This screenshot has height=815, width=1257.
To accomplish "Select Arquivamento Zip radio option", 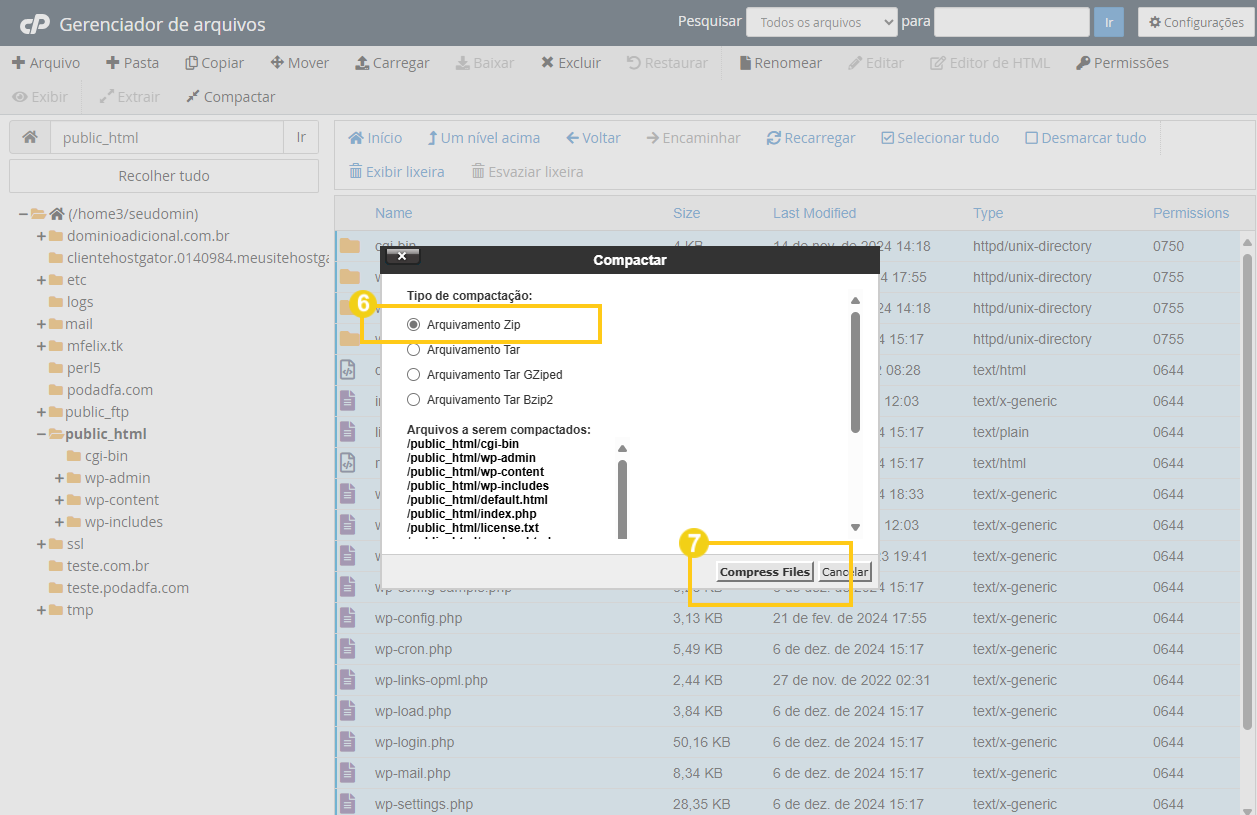I will tap(414, 325).
